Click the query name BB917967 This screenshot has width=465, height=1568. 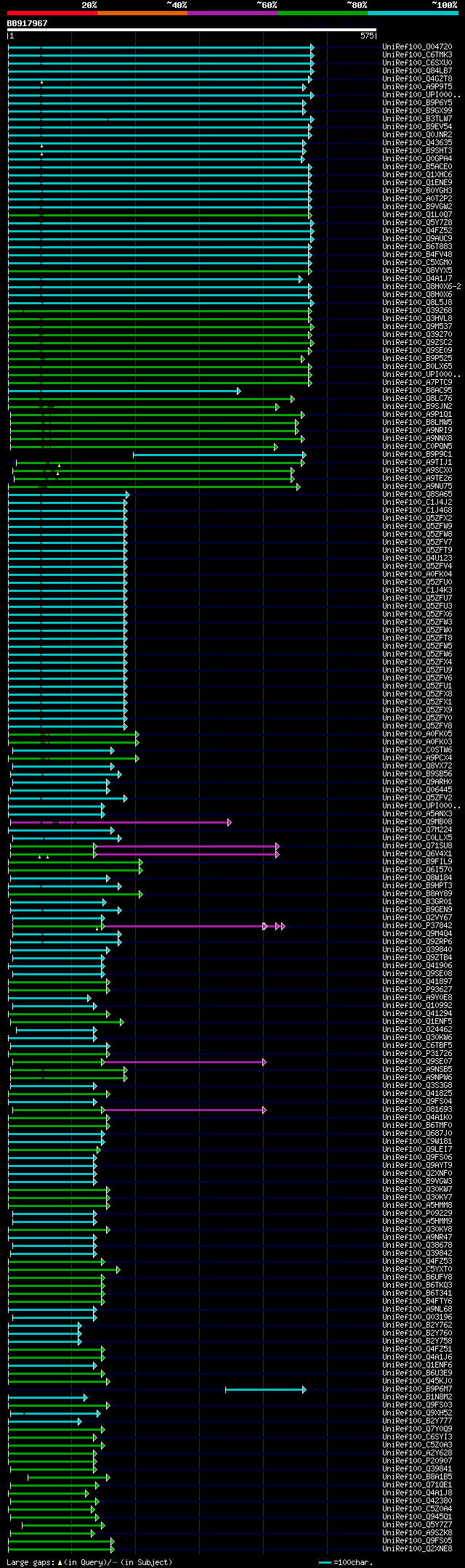pyautogui.click(x=28, y=23)
